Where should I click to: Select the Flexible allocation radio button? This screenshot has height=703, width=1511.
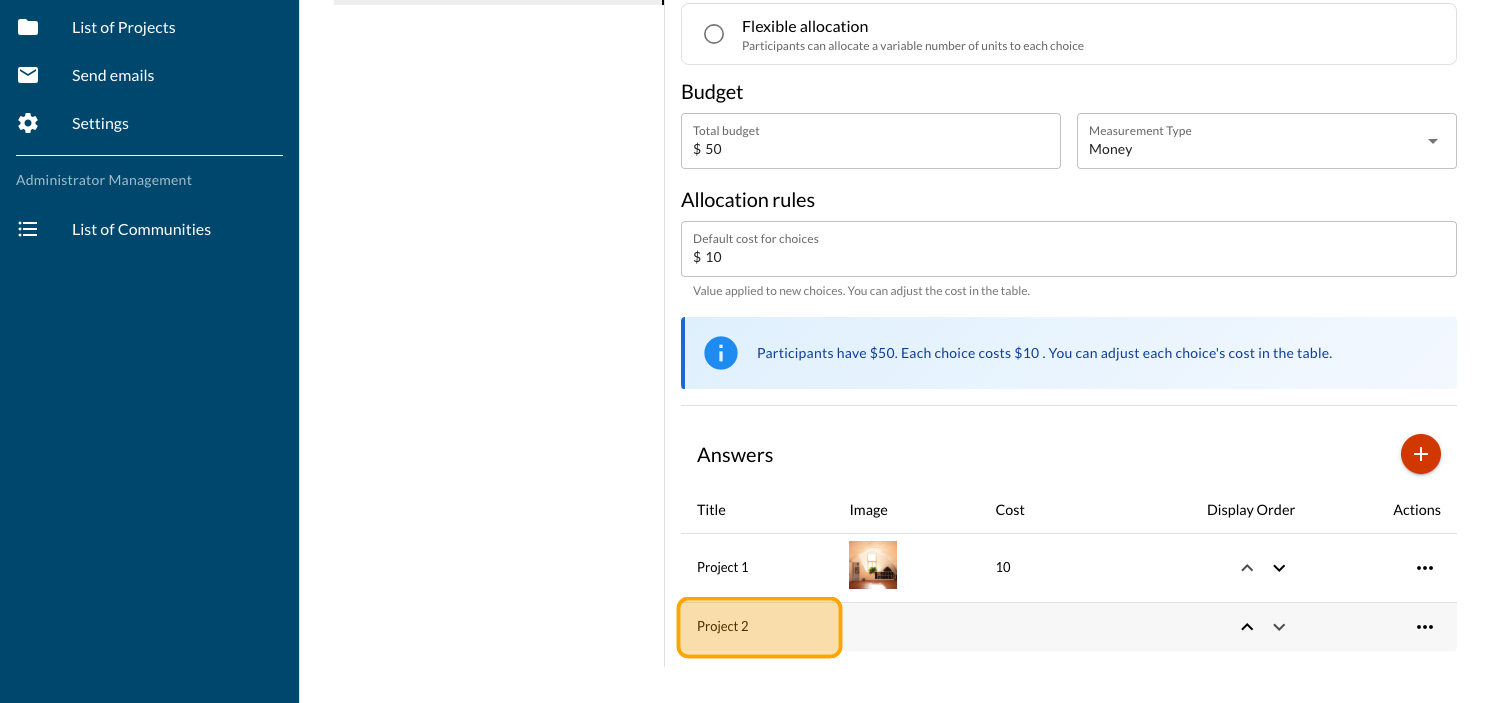click(714, 34)
